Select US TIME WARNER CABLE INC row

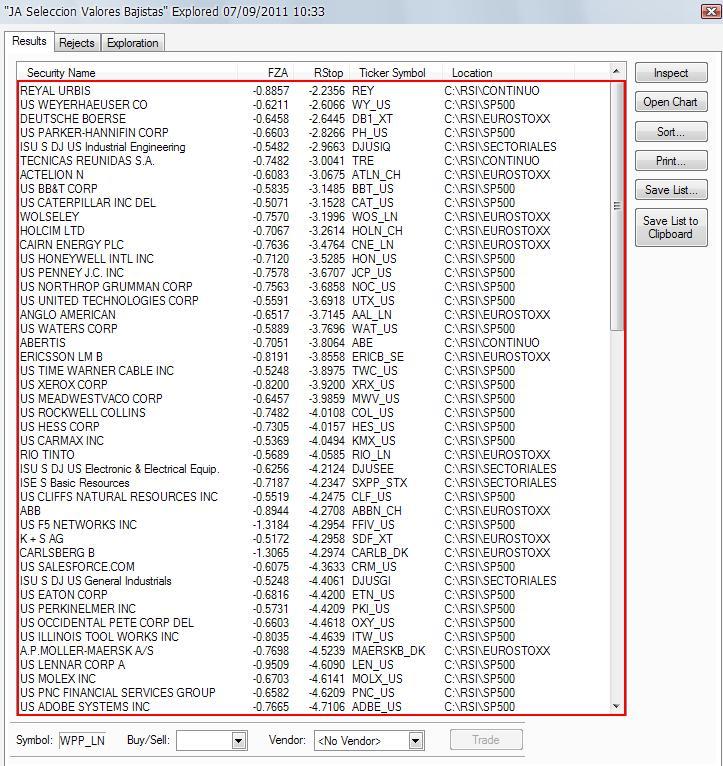click(314, 371)
